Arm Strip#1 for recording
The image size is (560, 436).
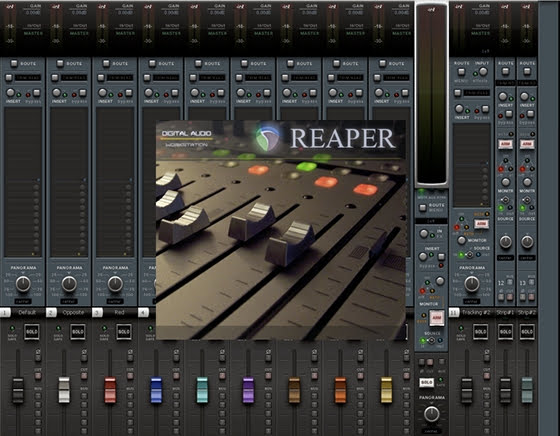[x=505, y=144]
